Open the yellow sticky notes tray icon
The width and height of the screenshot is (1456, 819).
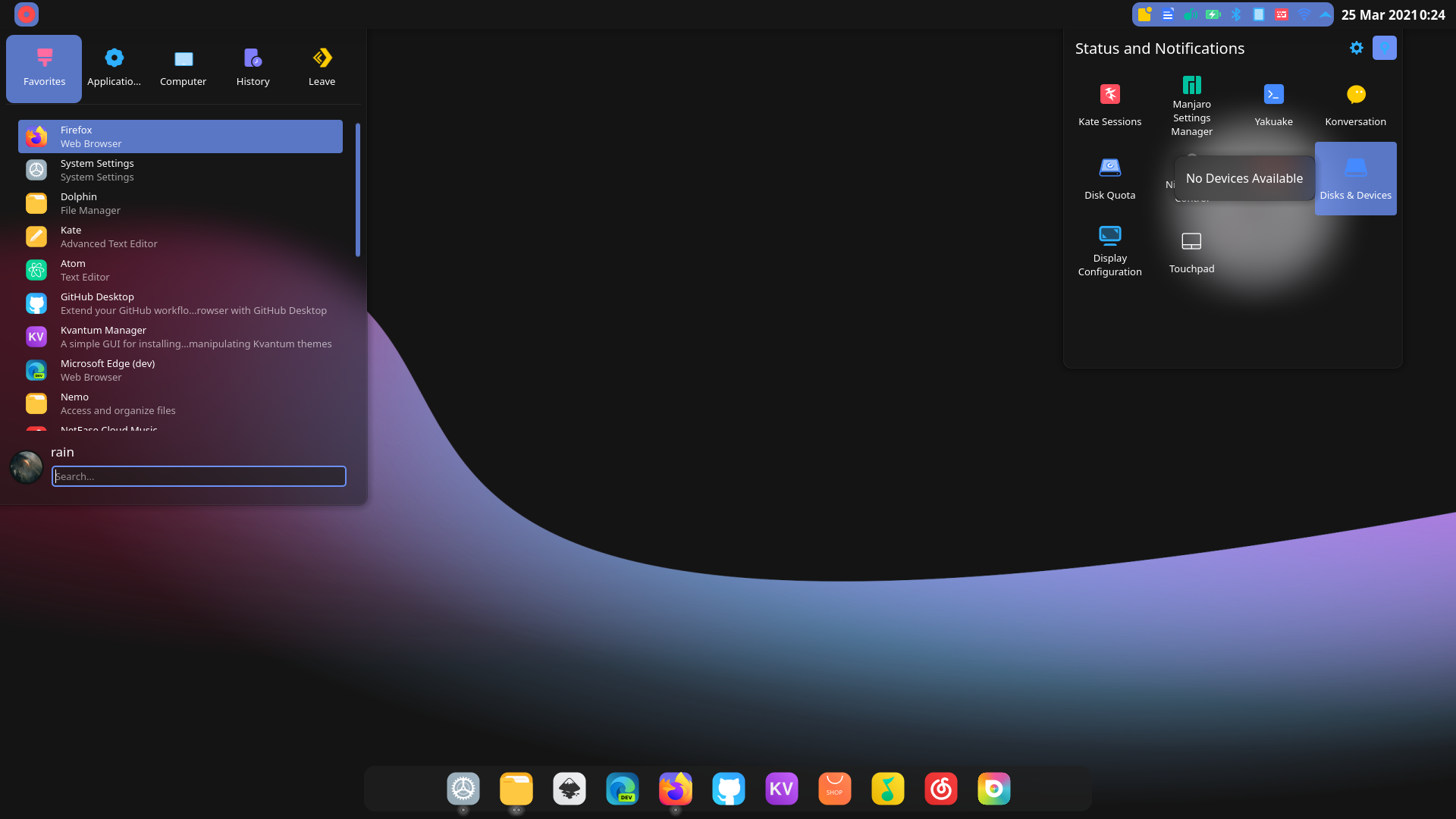click(x=1145, y=14)
